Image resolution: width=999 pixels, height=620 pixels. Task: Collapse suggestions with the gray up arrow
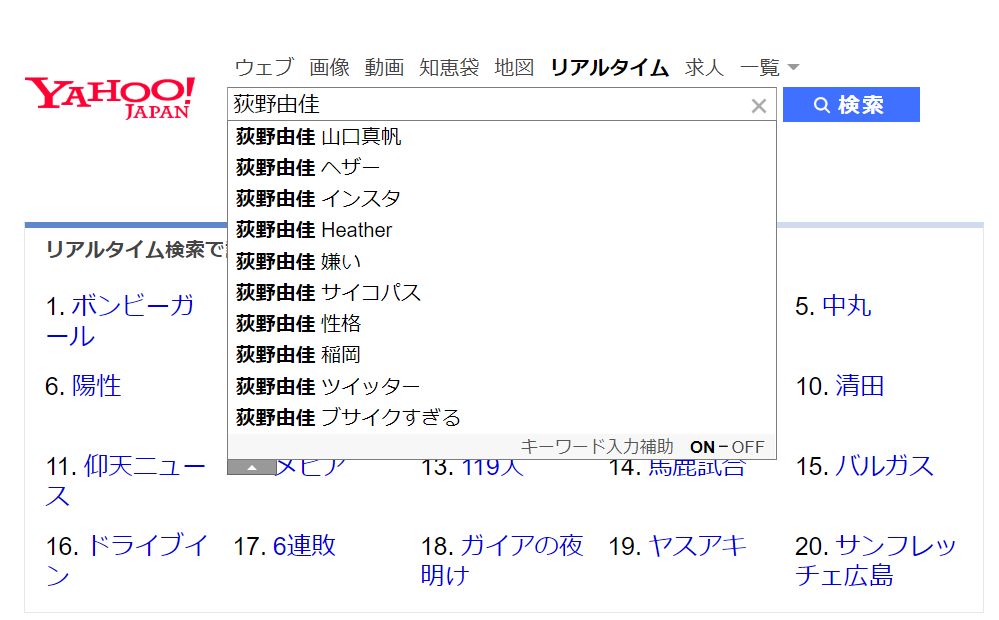252,468
